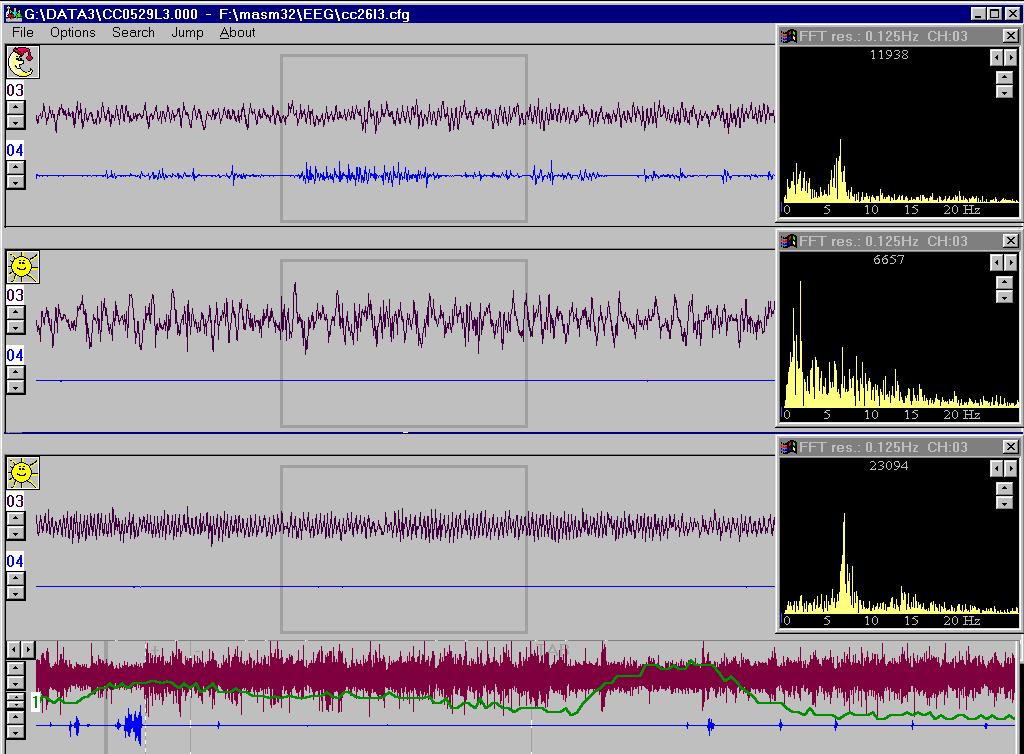Click the left arrow in the FFT window showing 11938
This screenshot has width=1024, height=754.
tap(996, 58)
